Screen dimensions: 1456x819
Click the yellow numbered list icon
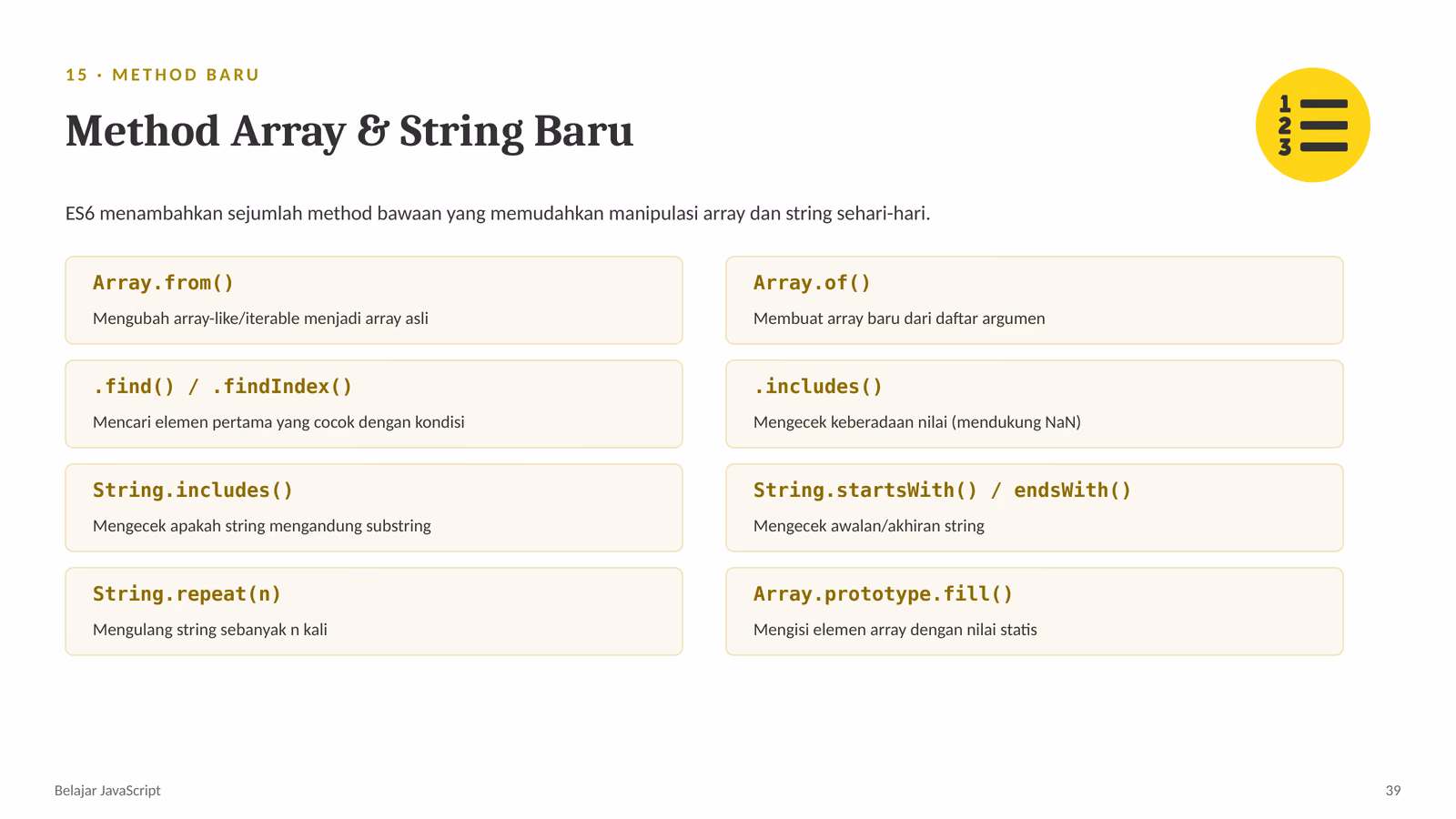[1312, 125]
